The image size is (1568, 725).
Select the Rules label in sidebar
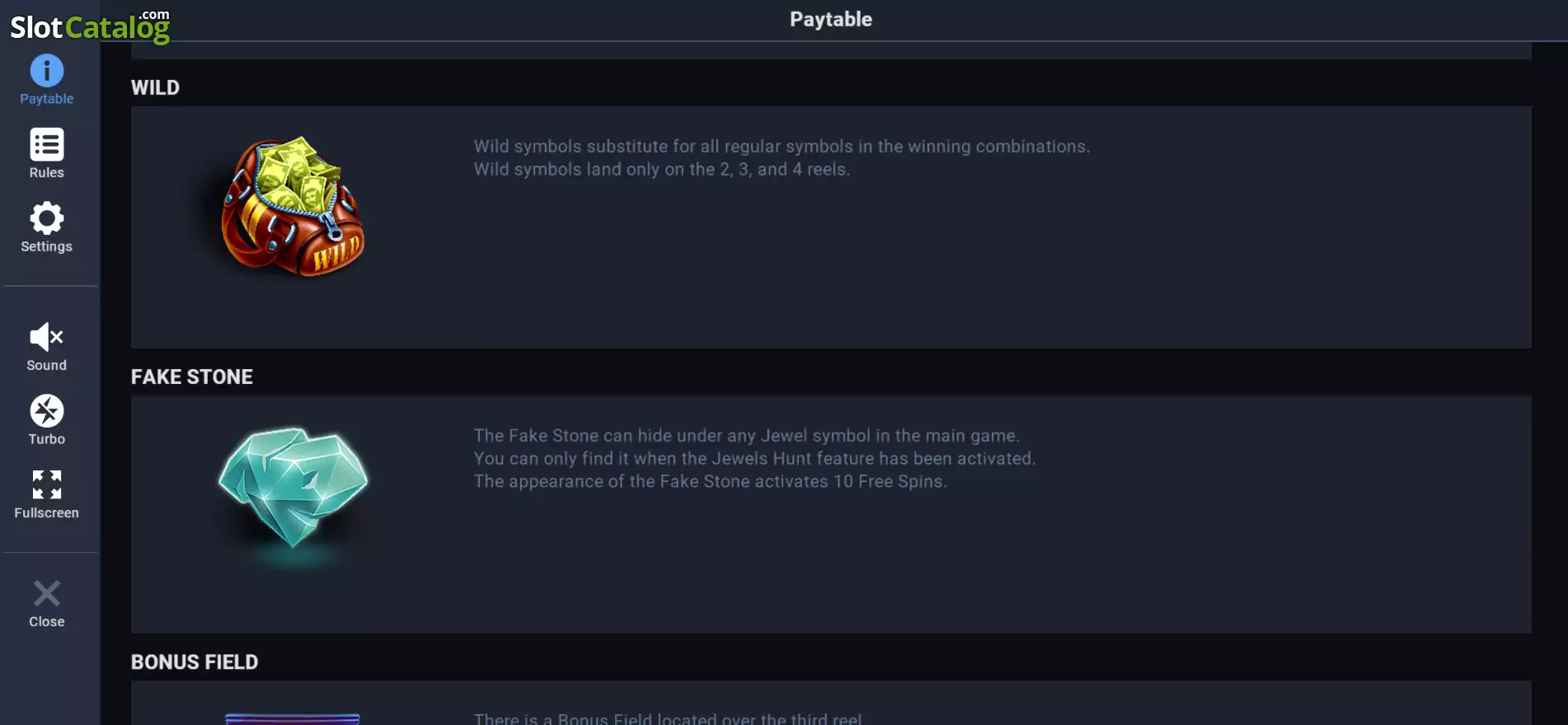click(46, 173)
